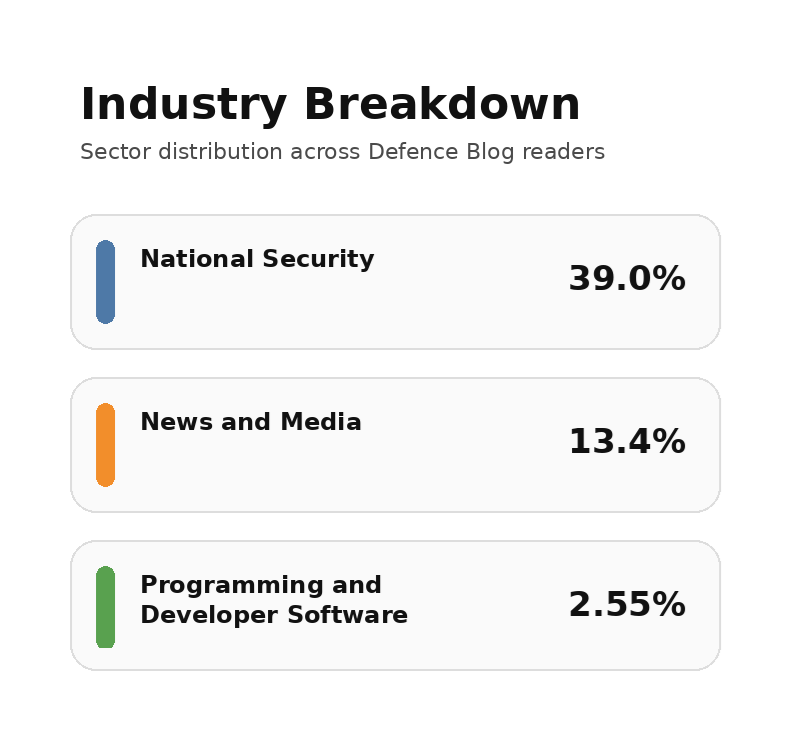This screenshot has width=796, height=747.
Task: Select the 39.0% percentage value
Action: pyautogui.click(x=627, y=279)
